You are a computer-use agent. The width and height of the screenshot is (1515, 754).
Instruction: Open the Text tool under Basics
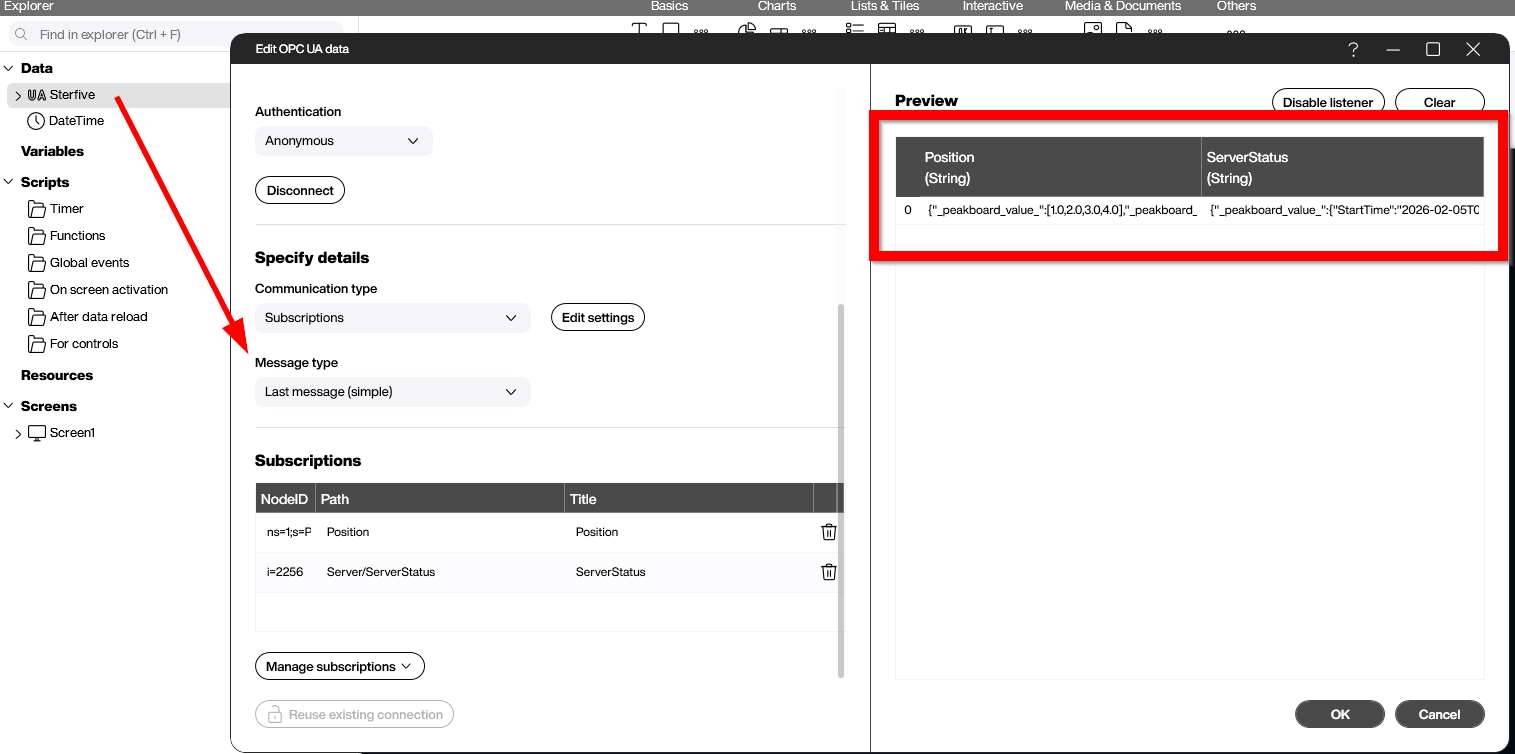coord(637,29)
